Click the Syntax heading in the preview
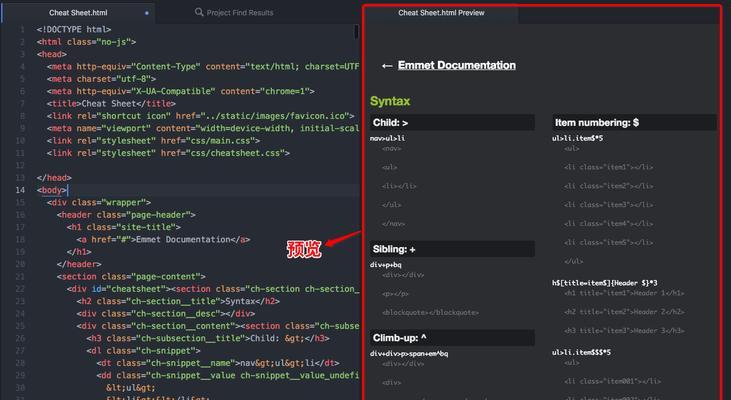The width and height of the screenshot is (731, 400). pyautogui.click(x=390, y=101)
